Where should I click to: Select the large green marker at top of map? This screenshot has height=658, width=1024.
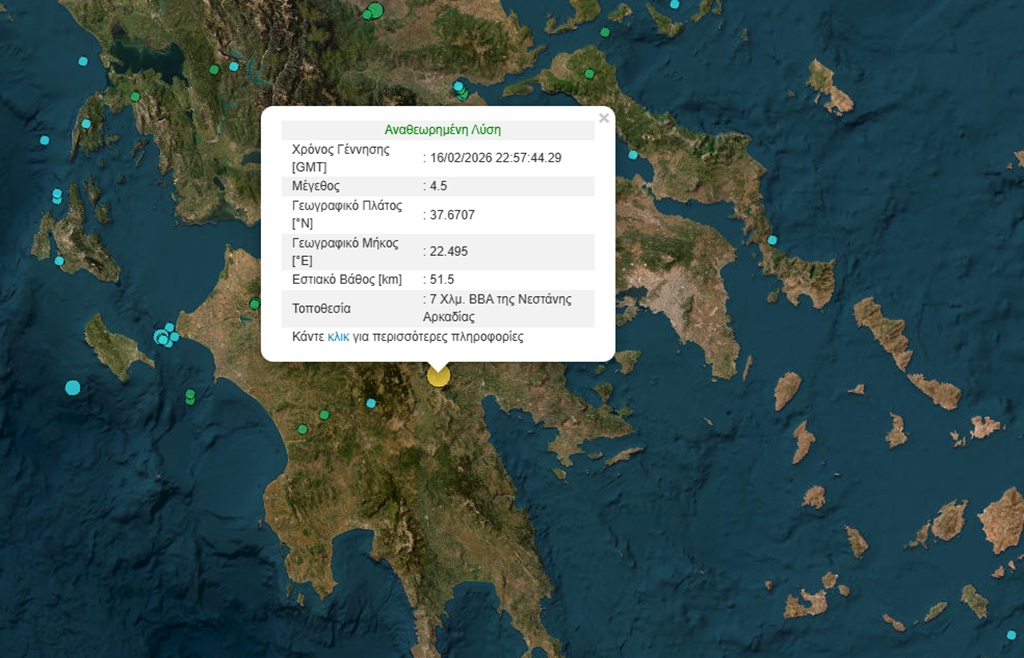pos(375,11)
